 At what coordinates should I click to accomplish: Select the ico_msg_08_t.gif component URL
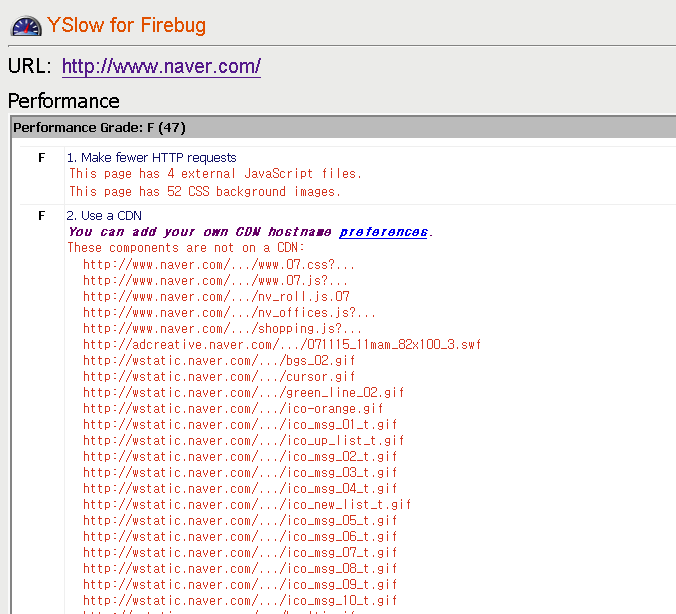point(240,568)
